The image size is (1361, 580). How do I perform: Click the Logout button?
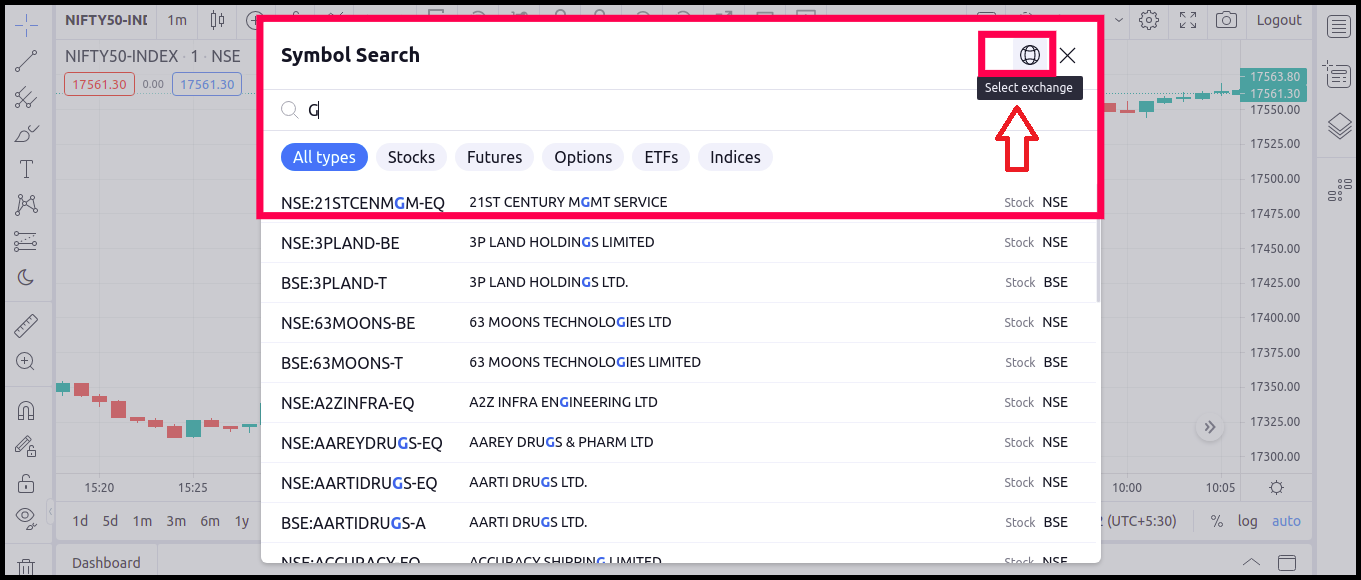pyautogui.click(x=1279, y=20)
